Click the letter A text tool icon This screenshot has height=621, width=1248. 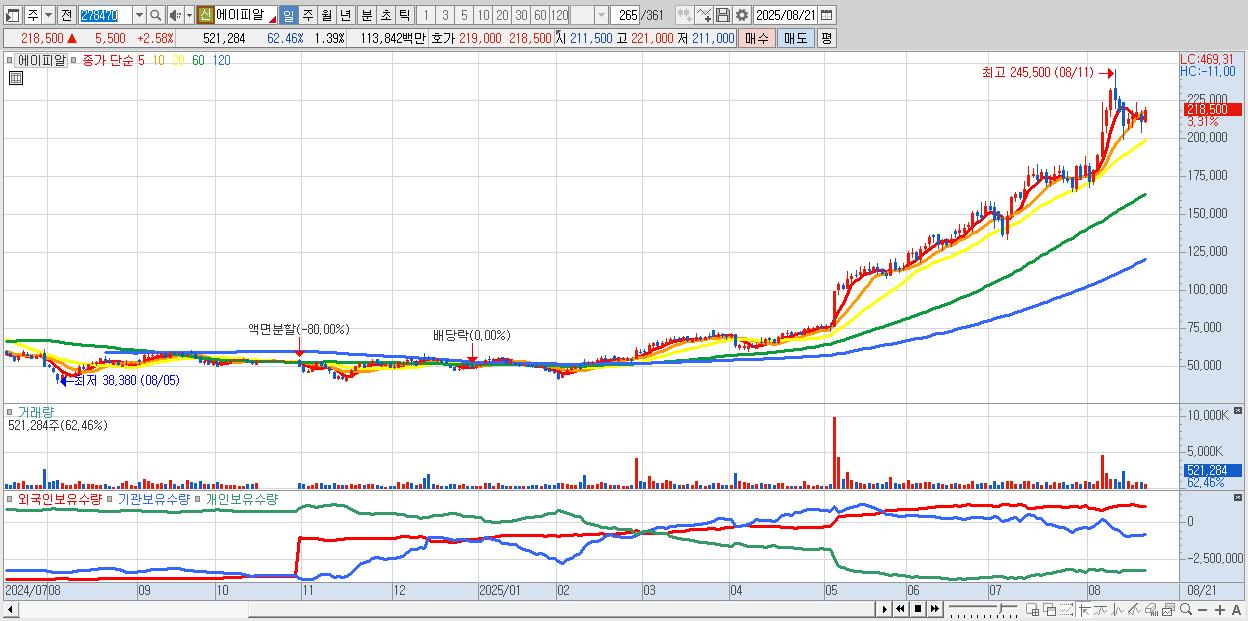coord(1236,609)
